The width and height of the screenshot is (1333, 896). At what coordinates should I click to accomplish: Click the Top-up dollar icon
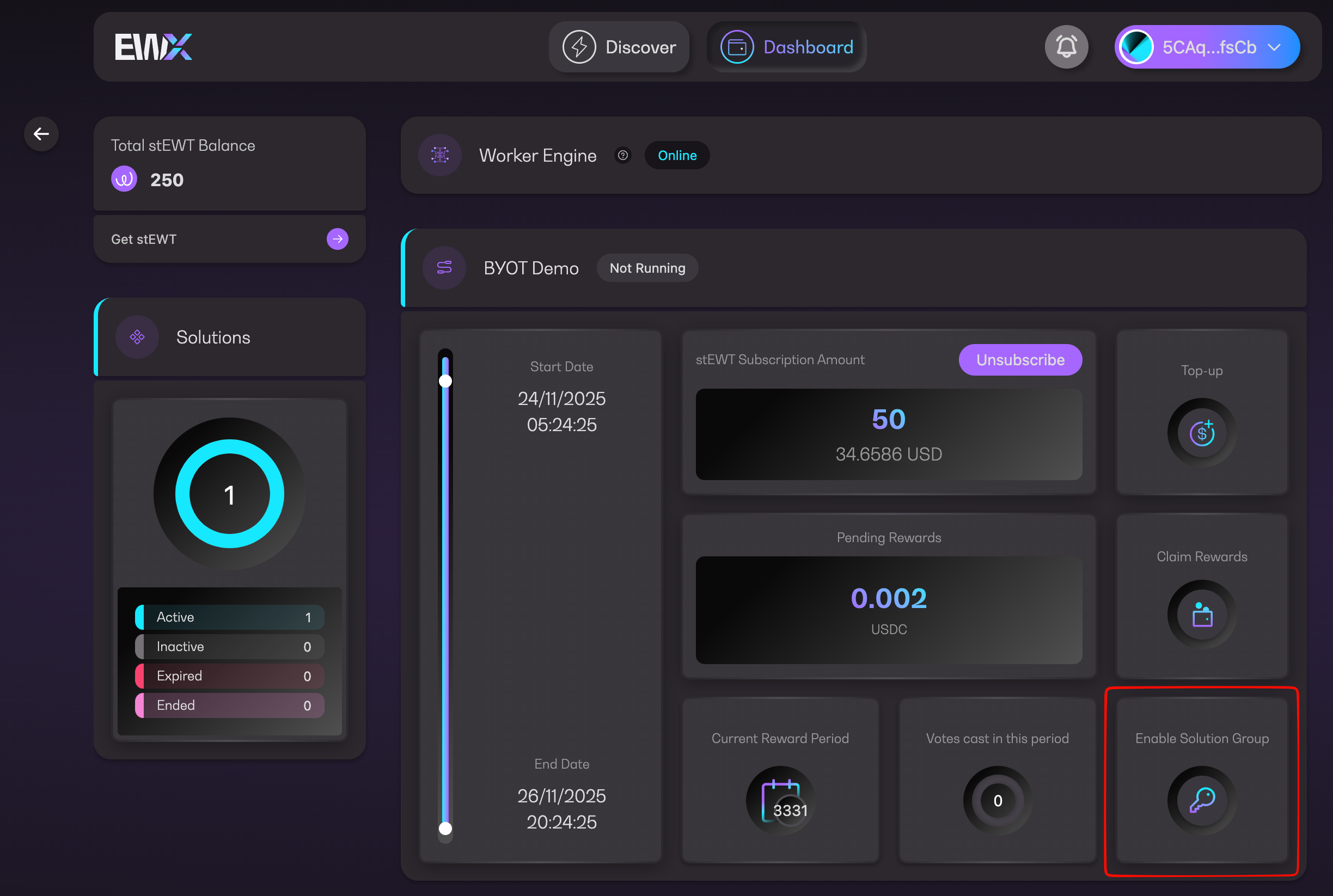(x=1202, y=433)
